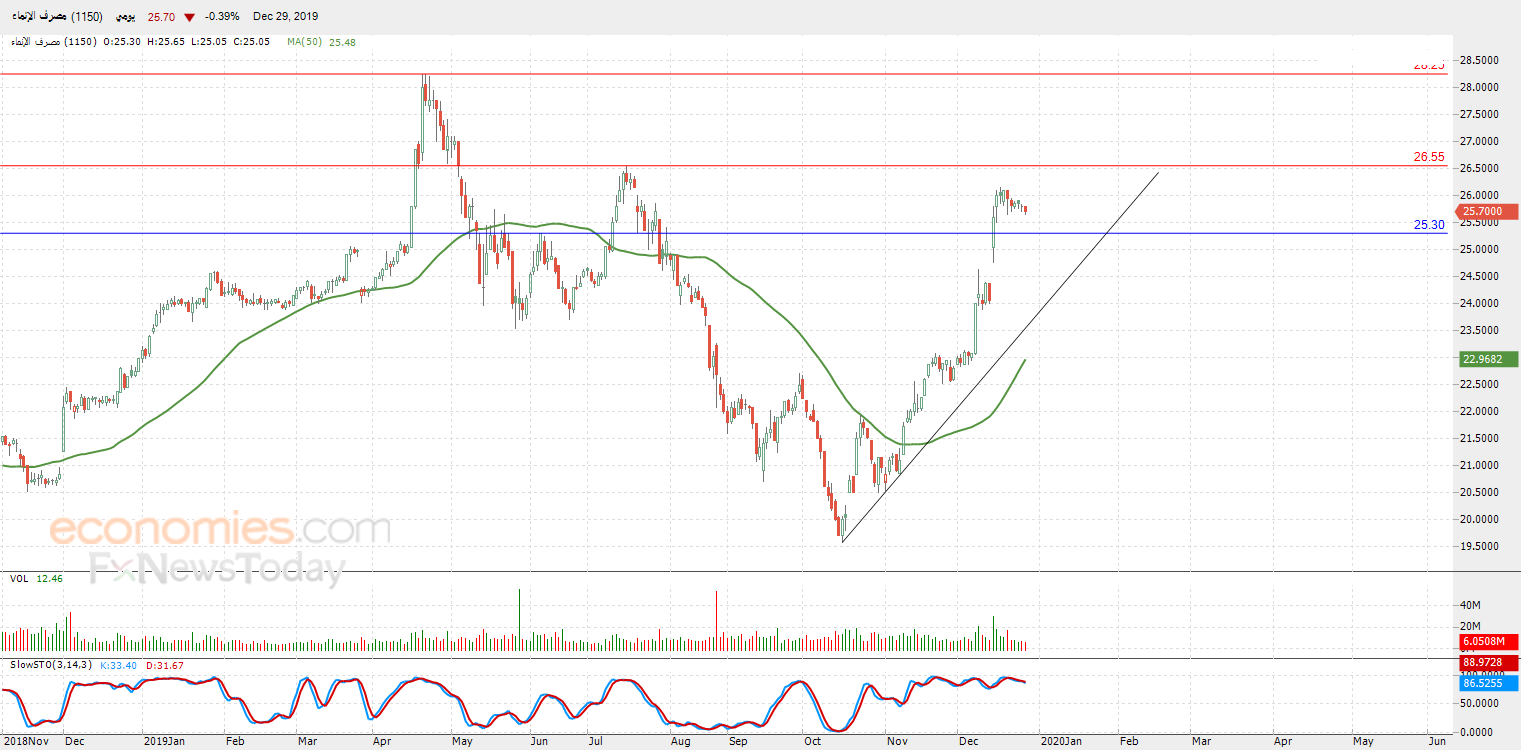Click the green 22.9682 moving average tag

[x=1488, y=359]
